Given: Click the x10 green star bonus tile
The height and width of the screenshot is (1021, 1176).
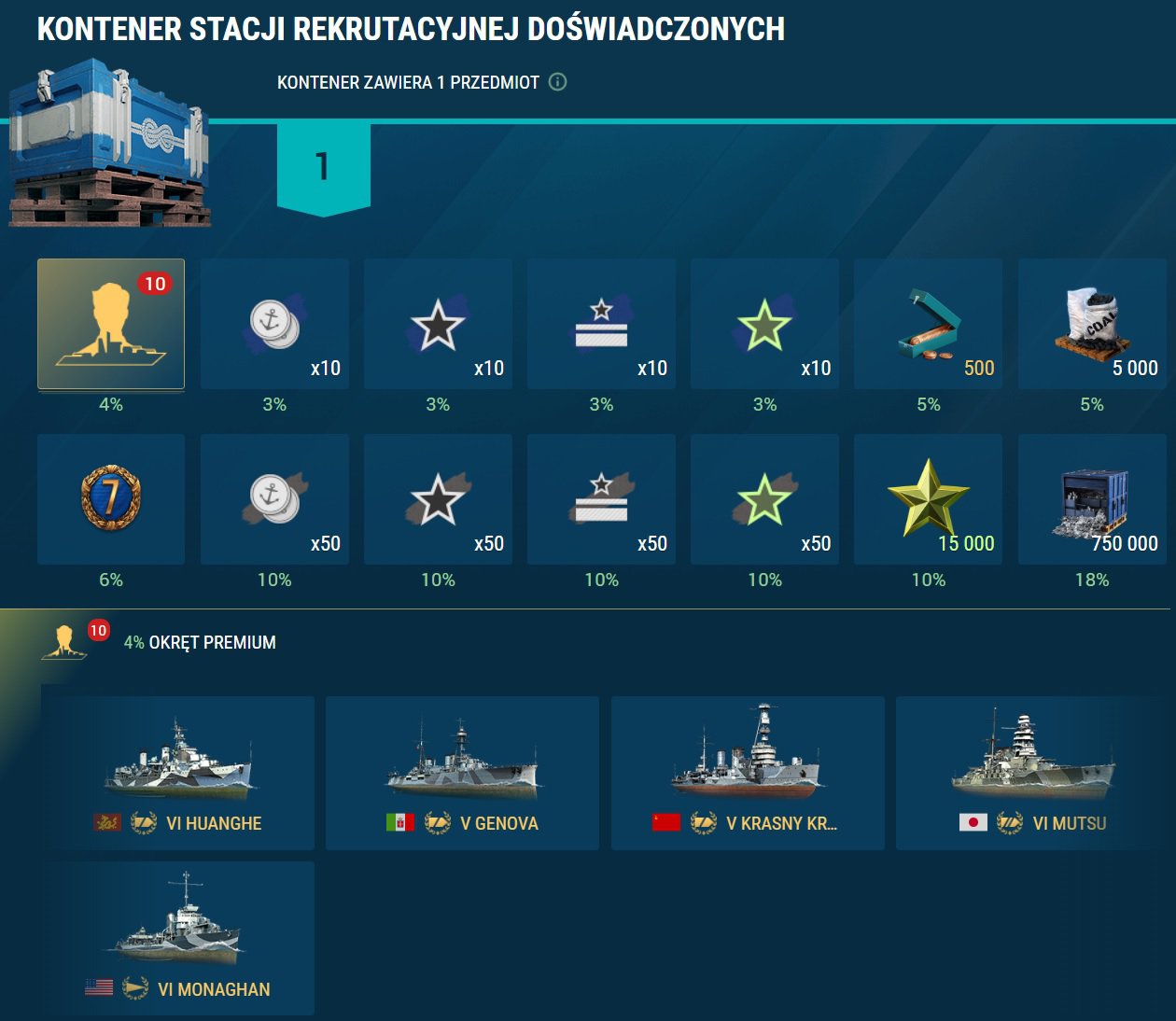Looking at the screenshot, I should [x=764, y=324].
